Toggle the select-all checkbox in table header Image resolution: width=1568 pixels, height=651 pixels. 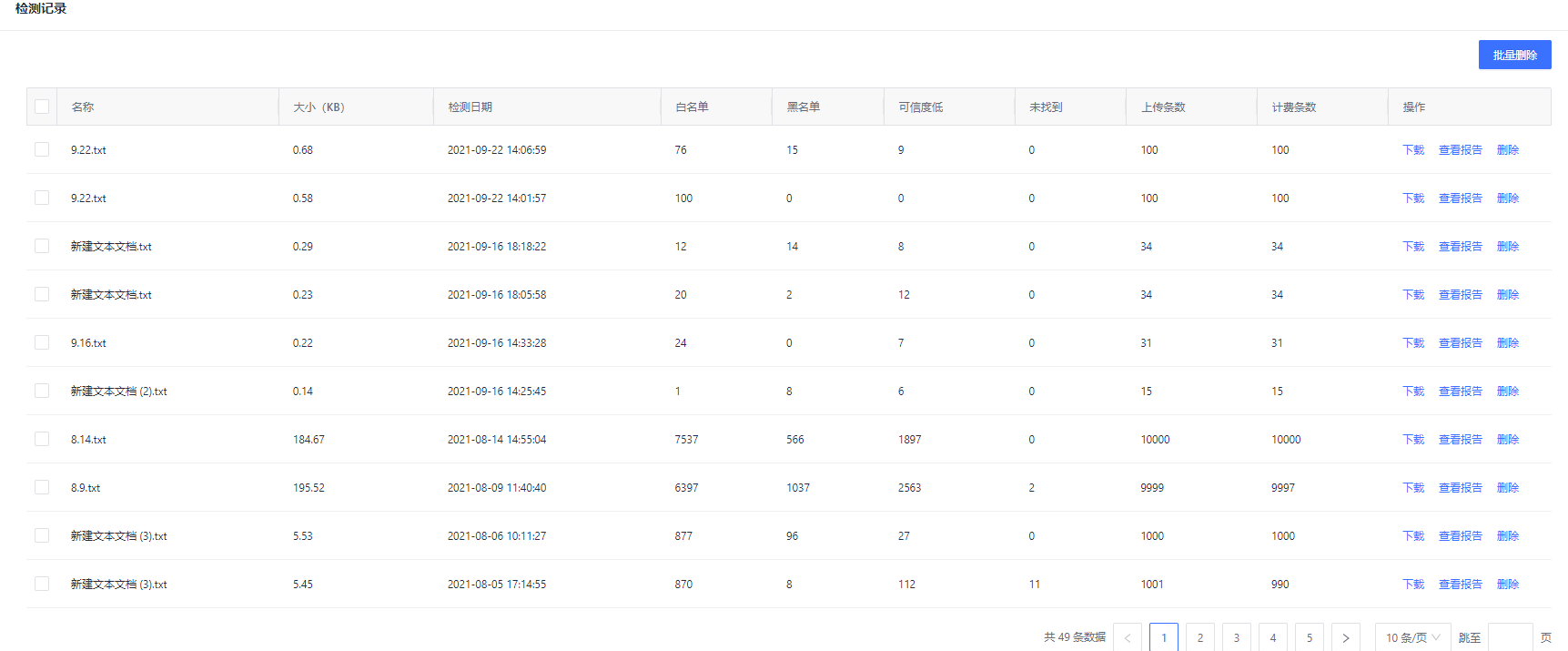point(42,107)
